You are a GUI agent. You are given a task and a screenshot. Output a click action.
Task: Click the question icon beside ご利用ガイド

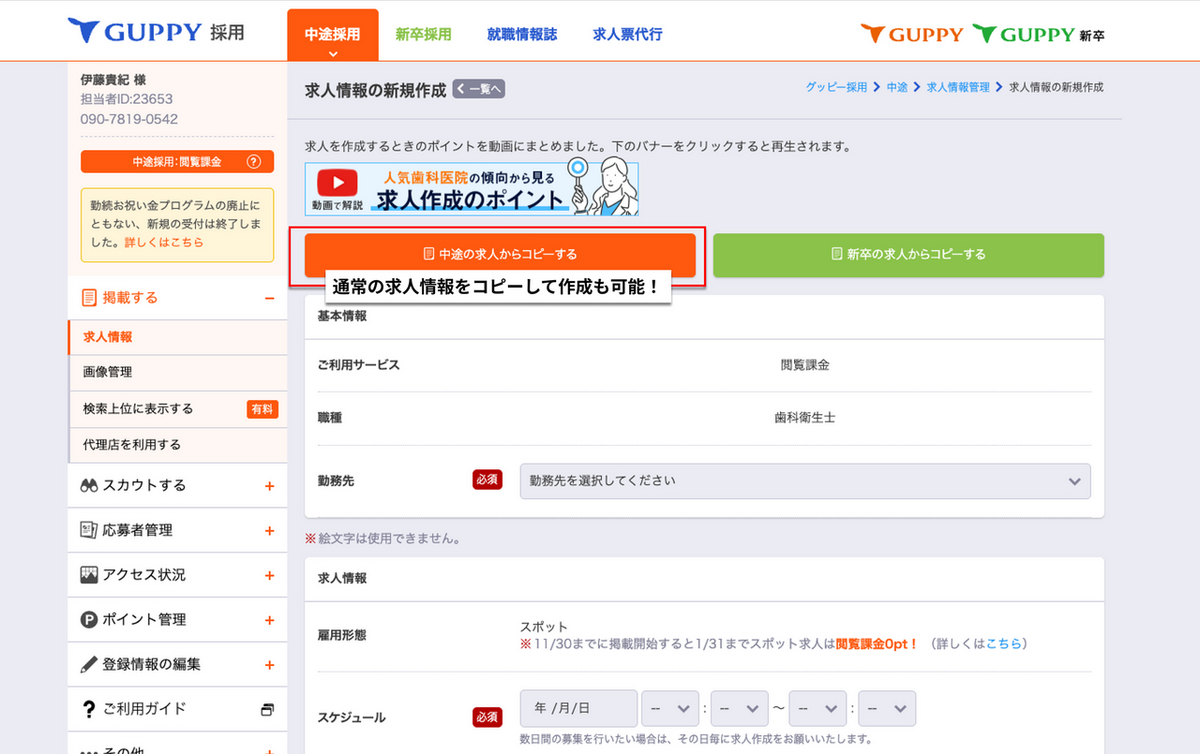pyautogui.click(x=88, y=709)
